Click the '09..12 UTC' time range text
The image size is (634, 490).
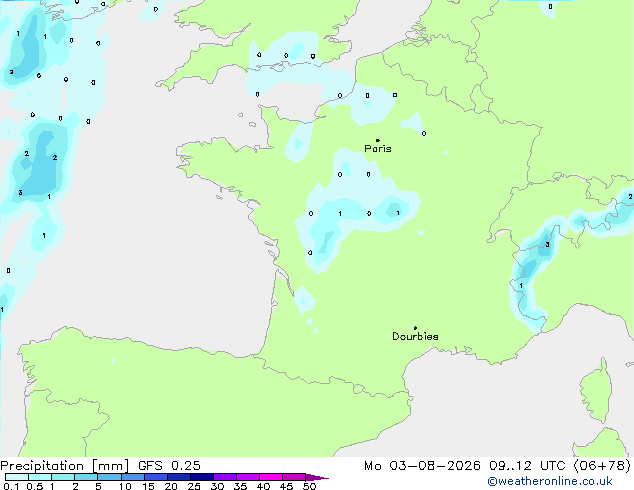527,466
